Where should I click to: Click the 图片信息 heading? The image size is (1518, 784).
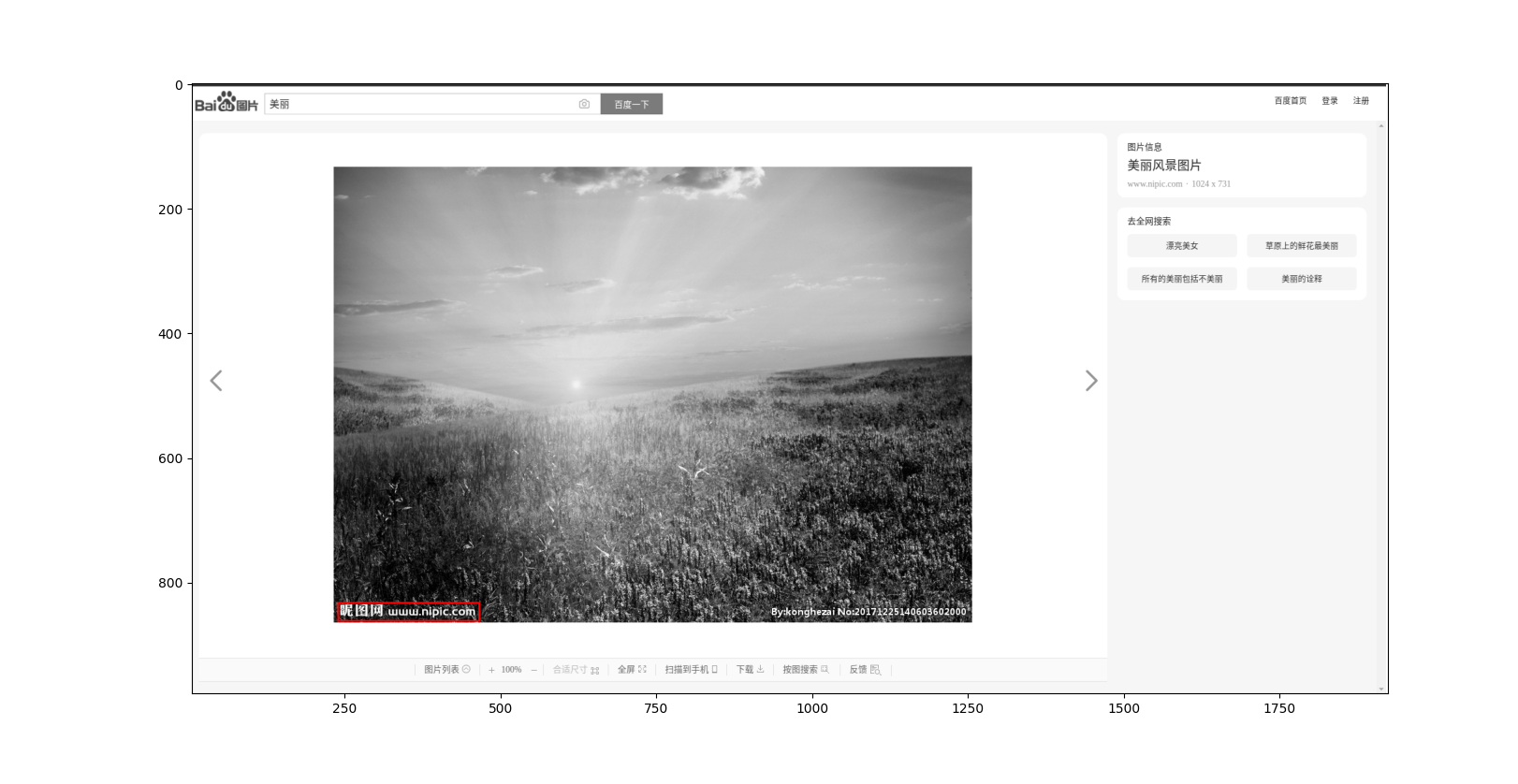click(1145, 147)
